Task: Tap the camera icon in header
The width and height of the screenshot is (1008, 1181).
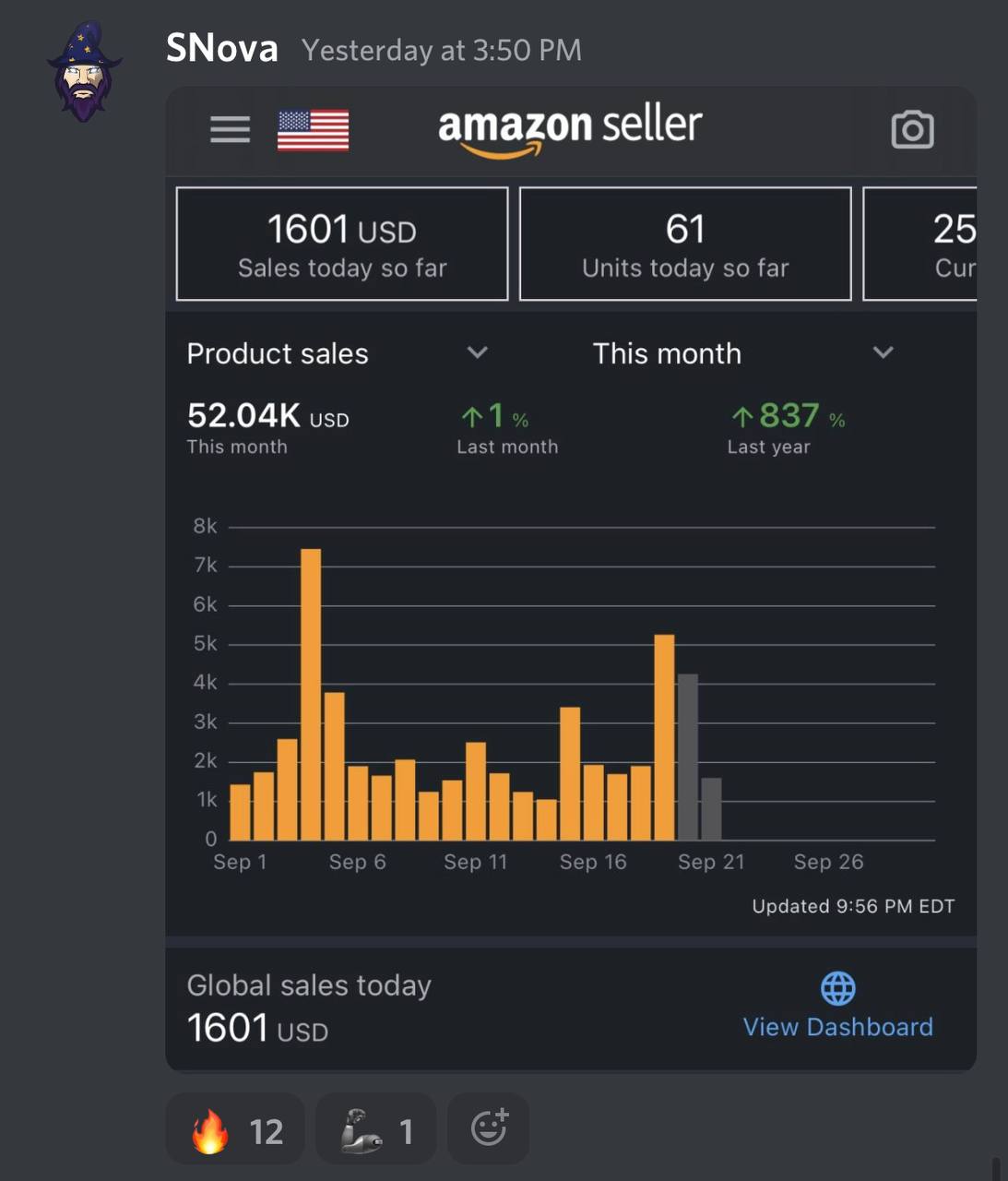Action: click(912, 129)
